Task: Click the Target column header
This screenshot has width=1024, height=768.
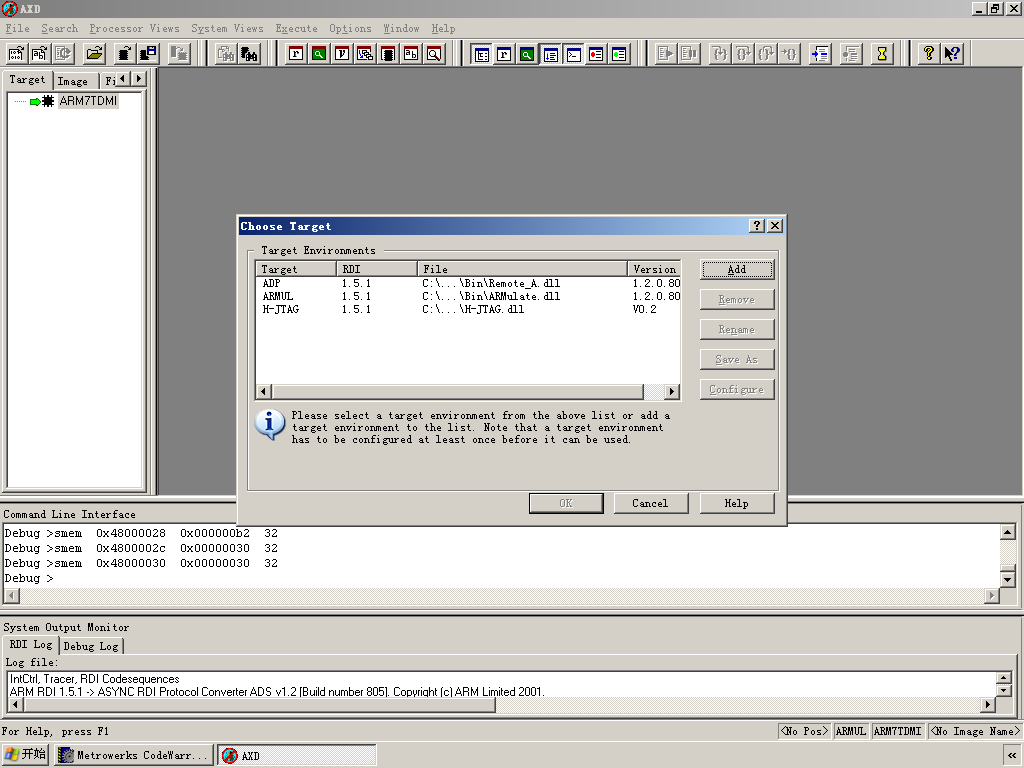Action: [296, 269]
